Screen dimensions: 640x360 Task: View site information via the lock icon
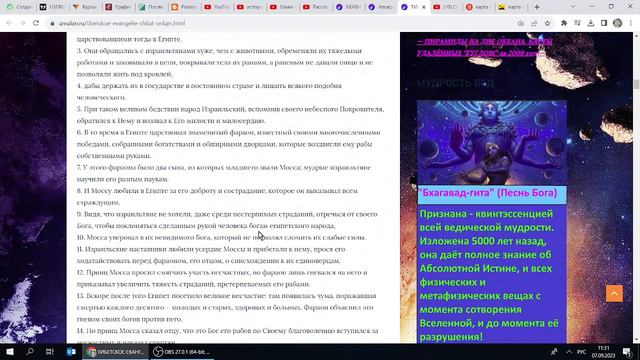pos(52,23)
